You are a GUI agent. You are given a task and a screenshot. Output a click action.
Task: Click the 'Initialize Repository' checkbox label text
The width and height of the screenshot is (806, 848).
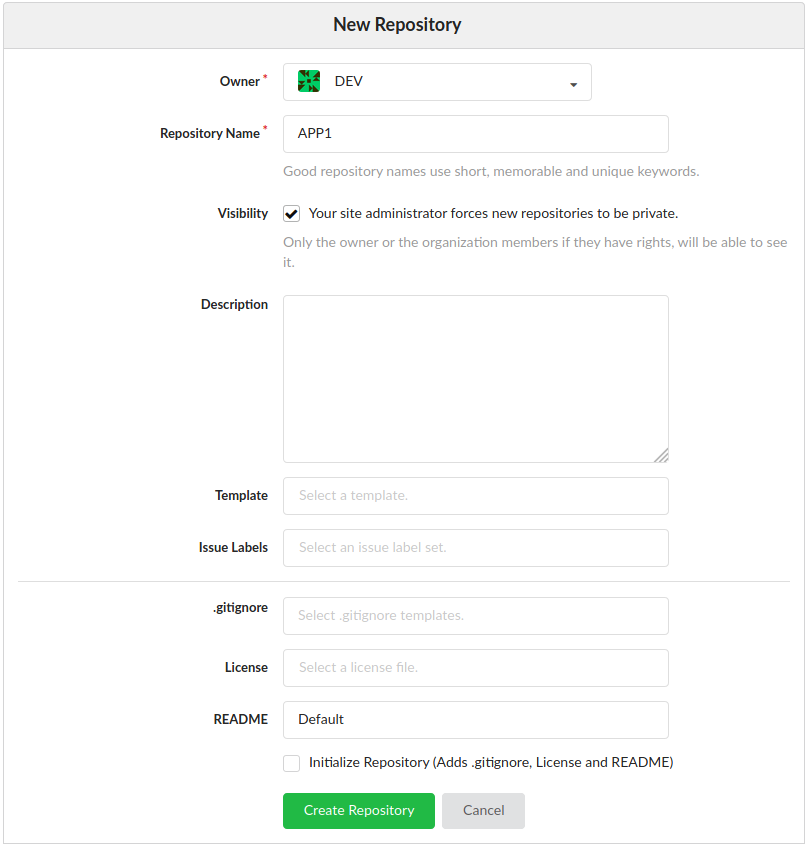(491, 763)
